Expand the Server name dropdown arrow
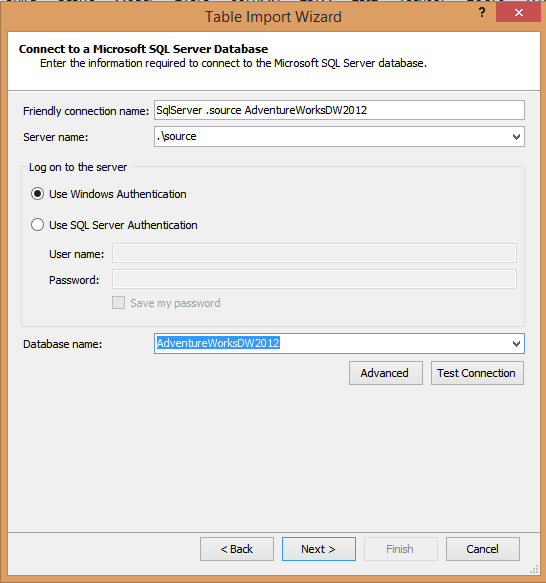Viewport: 546px width, 583px height. point(516,137)
